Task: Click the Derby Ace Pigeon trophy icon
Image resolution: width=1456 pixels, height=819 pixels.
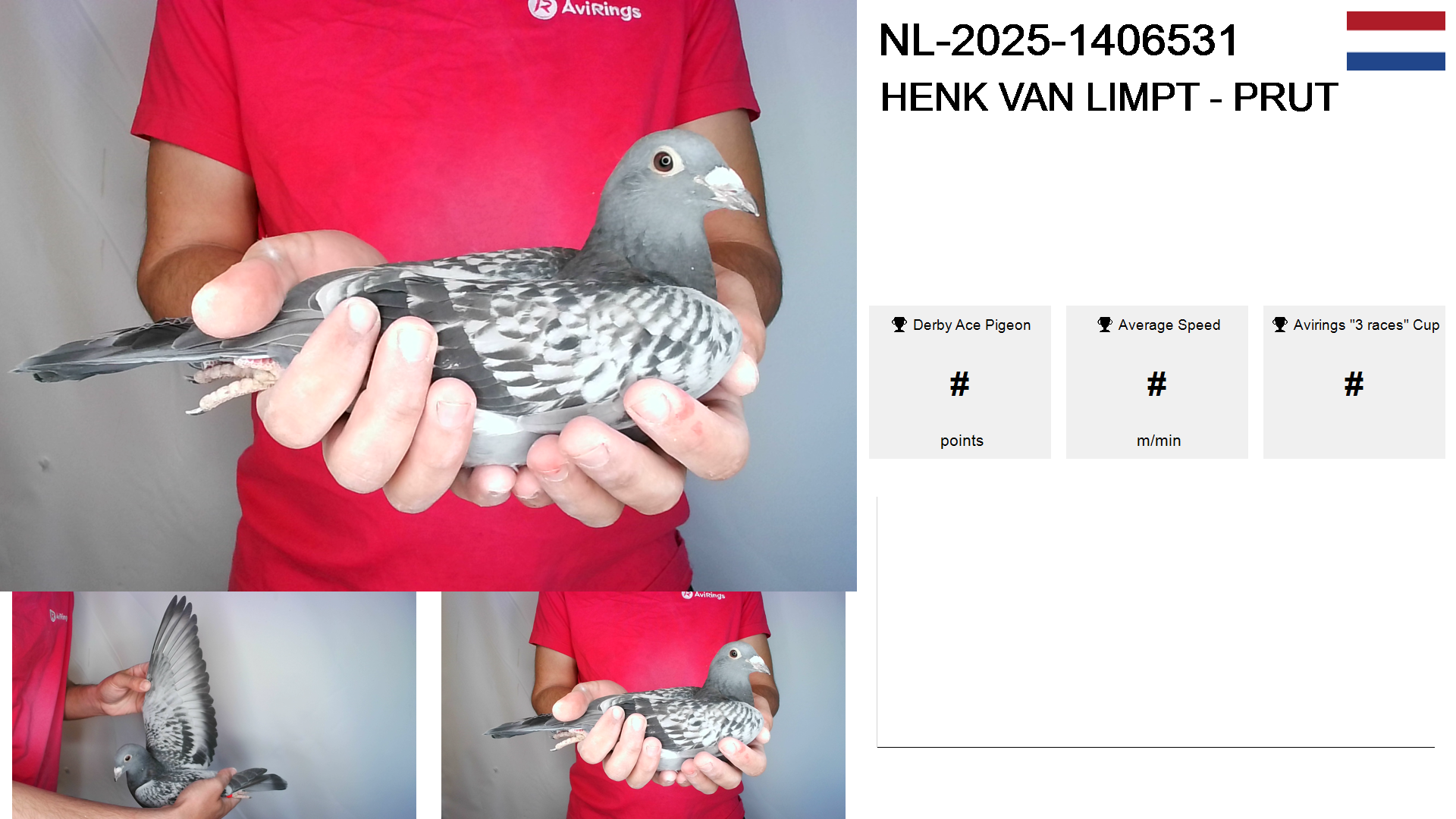Action: pos(899,325)
